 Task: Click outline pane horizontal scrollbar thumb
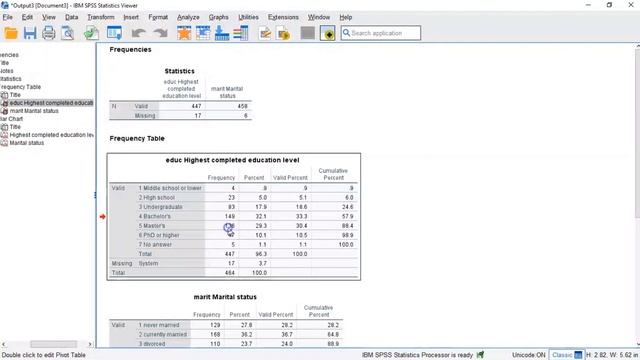point(53,344)
